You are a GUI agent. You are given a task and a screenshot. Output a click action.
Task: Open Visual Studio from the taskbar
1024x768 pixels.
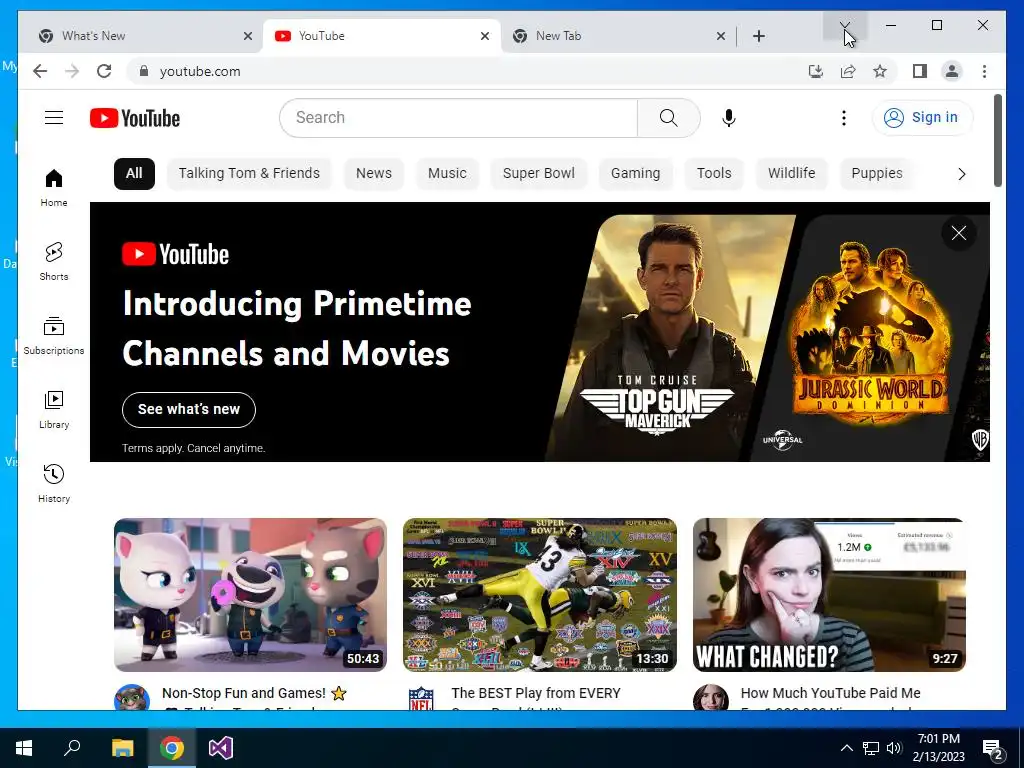point(221,748)
